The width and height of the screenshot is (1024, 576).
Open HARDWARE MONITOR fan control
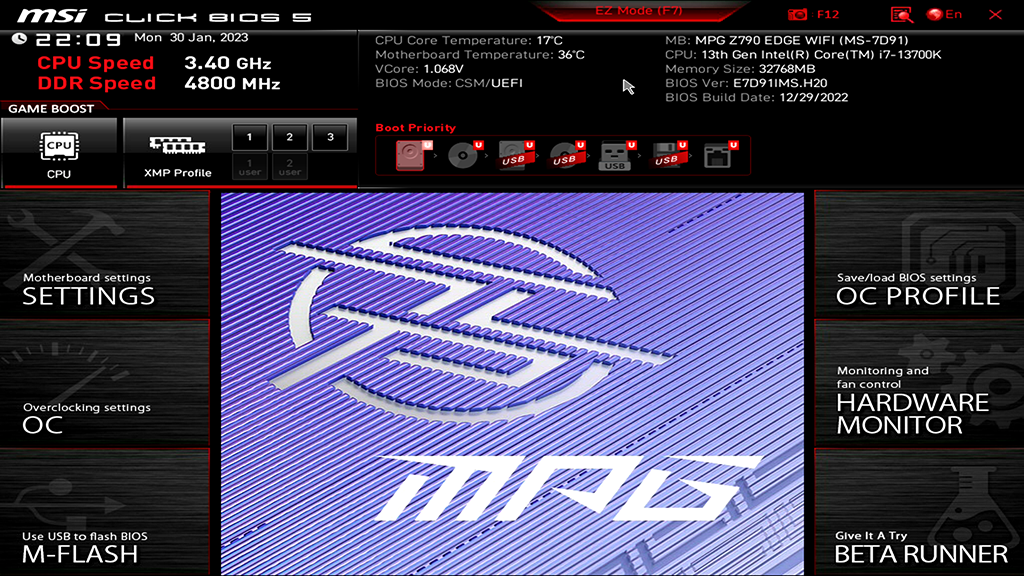(x=920, y=384)
